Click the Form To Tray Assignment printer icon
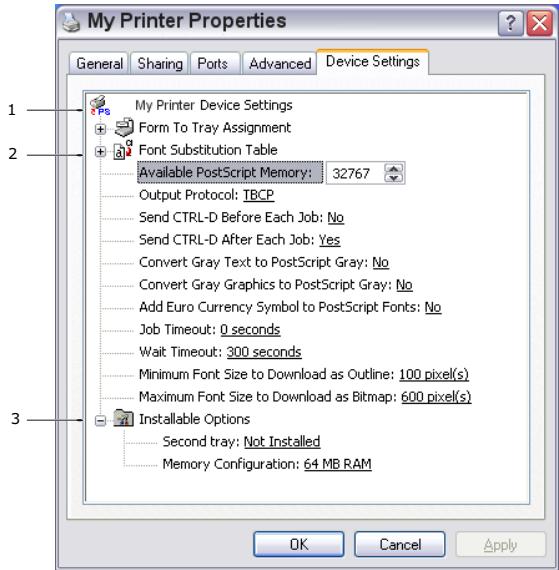The height and width of the screenshot is (570, 559). pos(124,128)
